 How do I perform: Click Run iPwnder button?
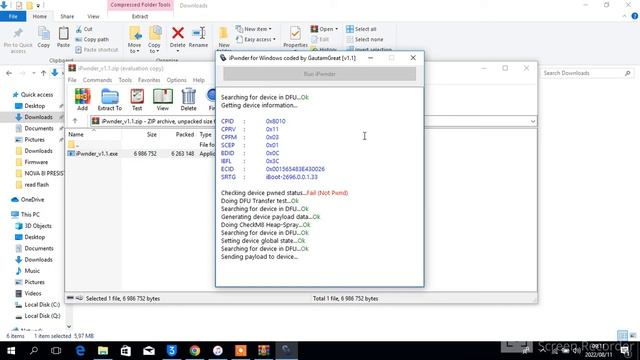[320, 74]
